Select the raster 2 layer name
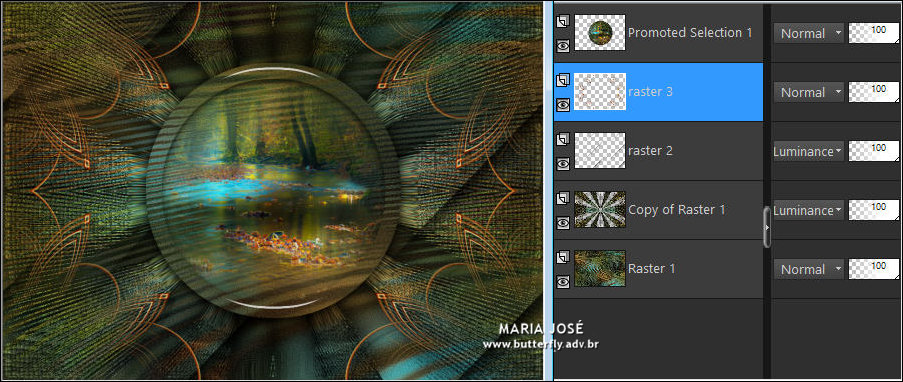 (x=650, y=151)
